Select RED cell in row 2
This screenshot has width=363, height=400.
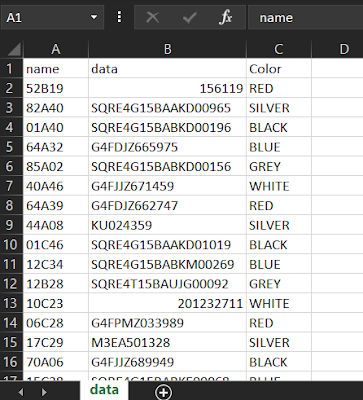[279, 88]
